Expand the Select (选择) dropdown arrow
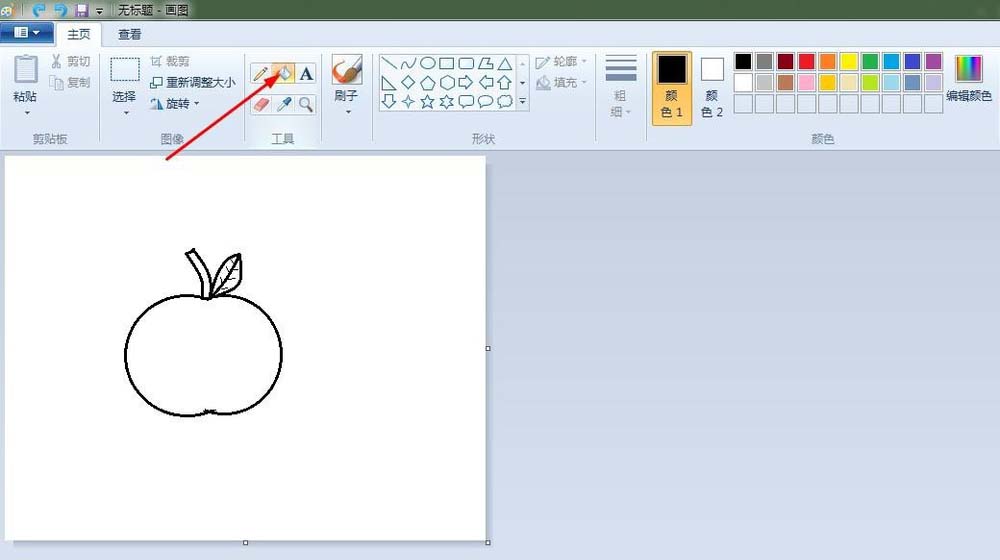The height and width of the screenshot is (560, 1000). (126, 113)
